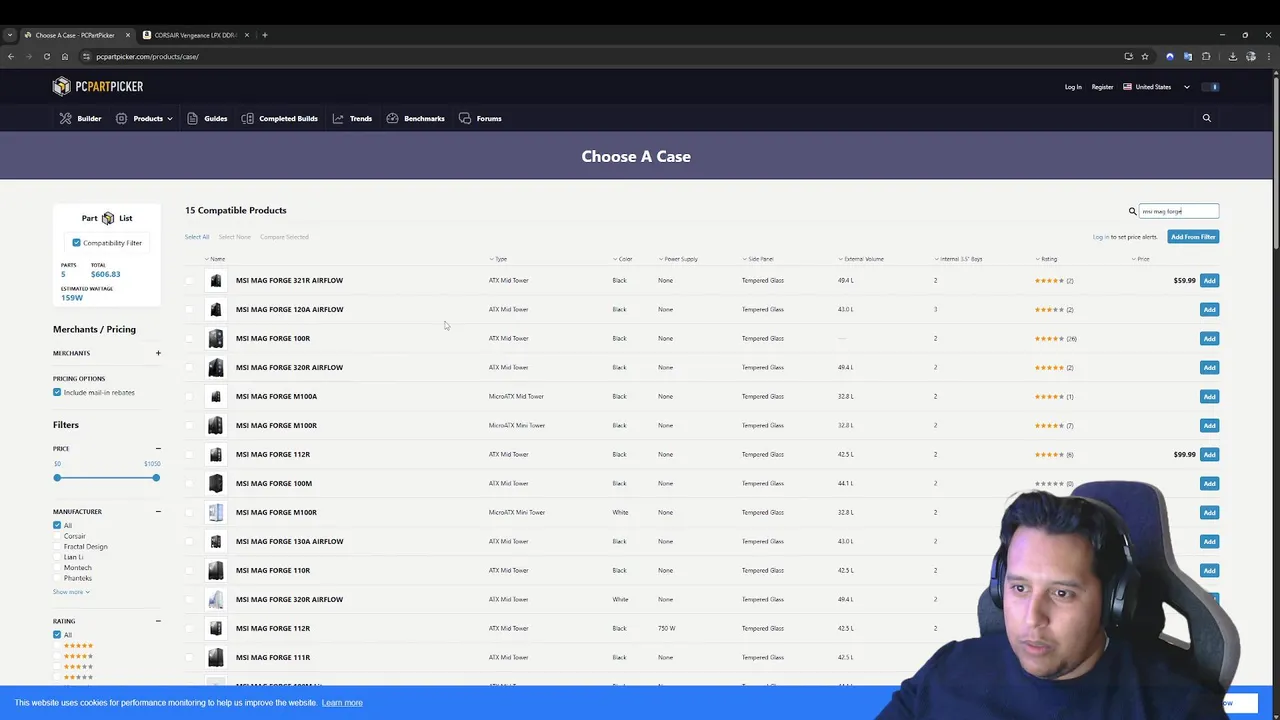The image size is (1280, 720).
Task: Check the Lian Li manufacturer checkbox
Action: click(x=57, y=557)
